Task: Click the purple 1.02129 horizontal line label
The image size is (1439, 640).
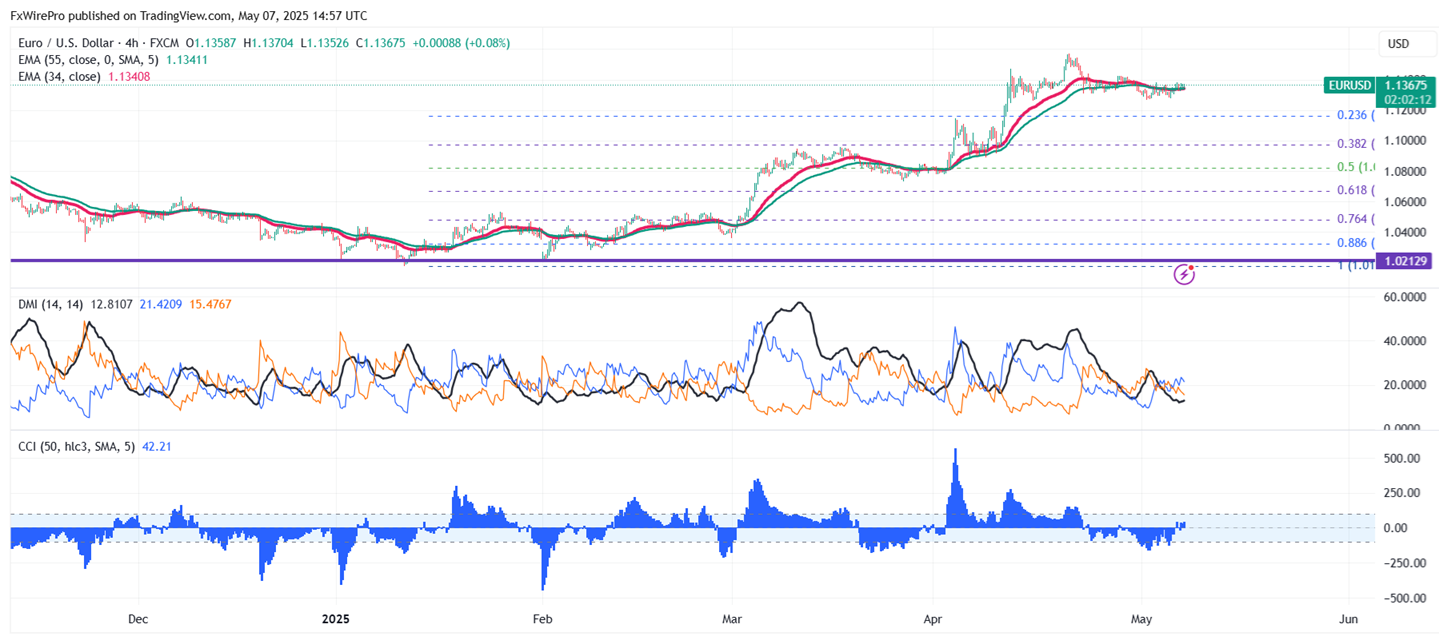Action: coord(1403,260)
